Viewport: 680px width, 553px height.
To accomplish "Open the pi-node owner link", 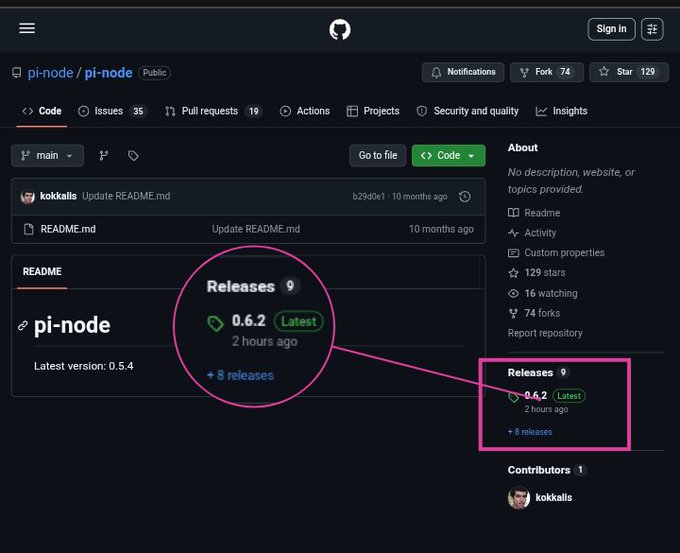I will [50, 73].
